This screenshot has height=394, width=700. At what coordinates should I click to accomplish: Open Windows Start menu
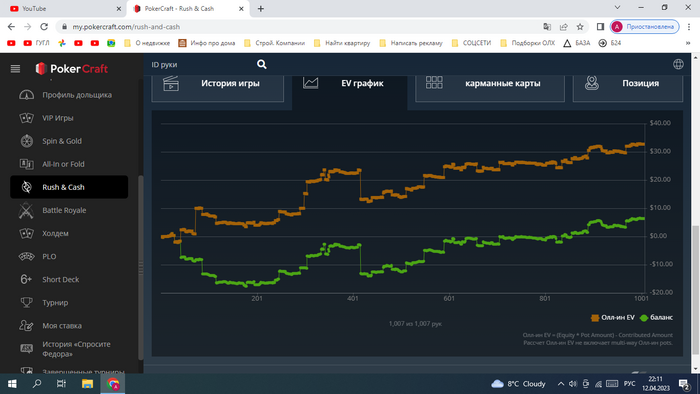click(x=12, y=384)
